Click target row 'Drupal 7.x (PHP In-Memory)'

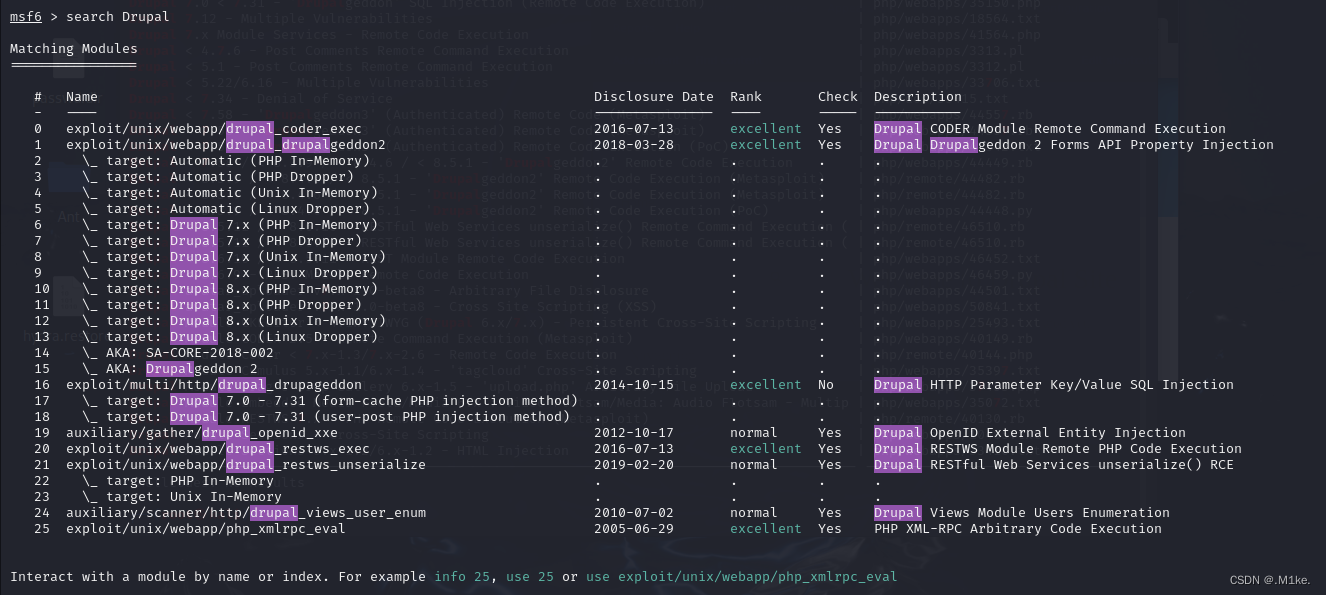tap(230, 225)
